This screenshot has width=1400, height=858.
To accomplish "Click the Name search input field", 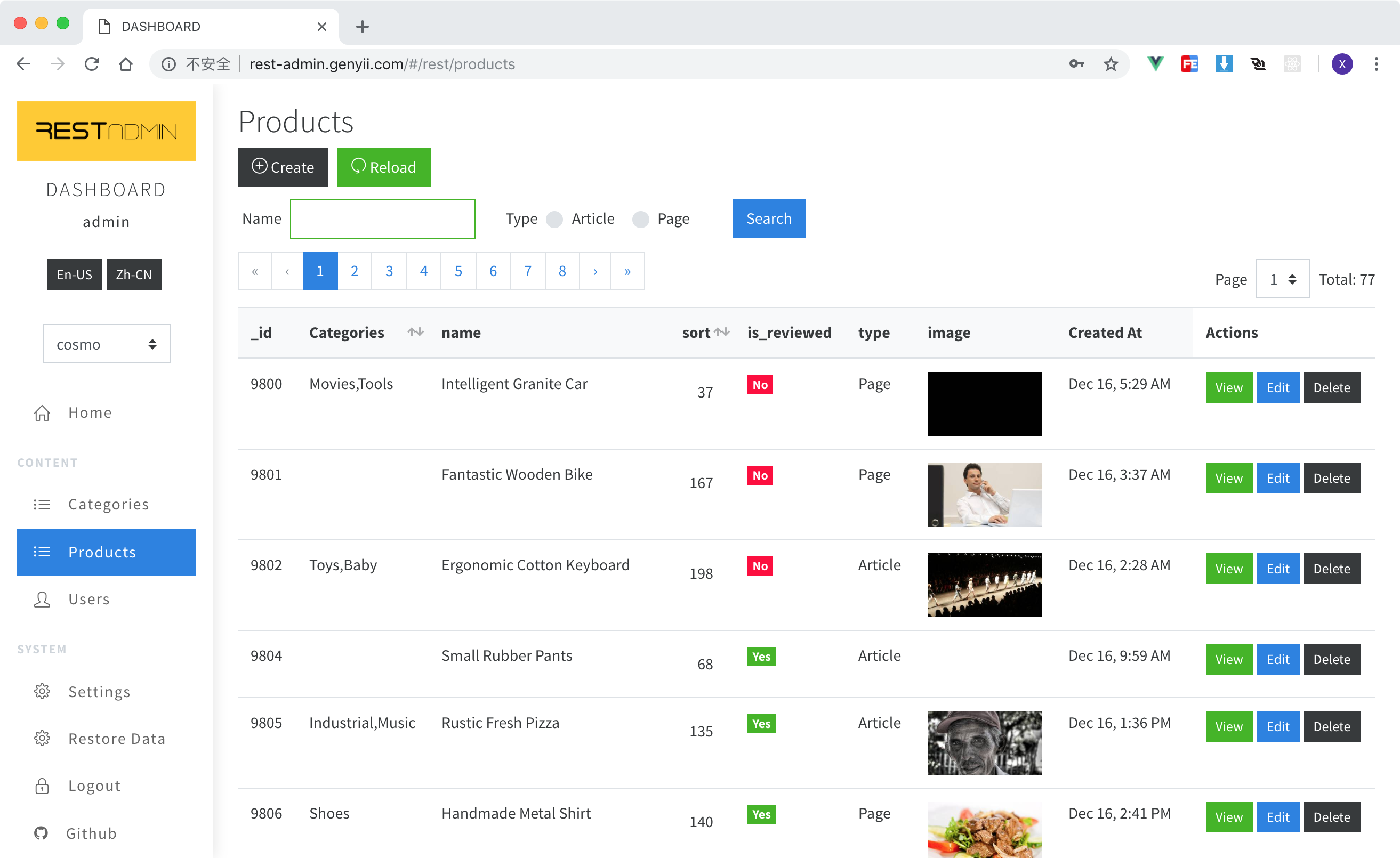I will 382,219.
